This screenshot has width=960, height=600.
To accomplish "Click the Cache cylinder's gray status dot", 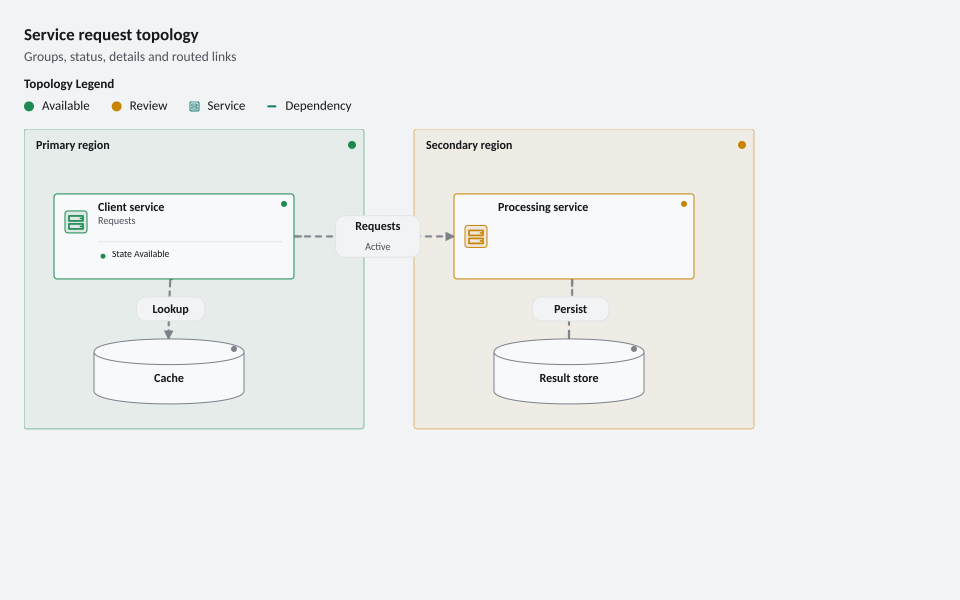I will [234, 349].
